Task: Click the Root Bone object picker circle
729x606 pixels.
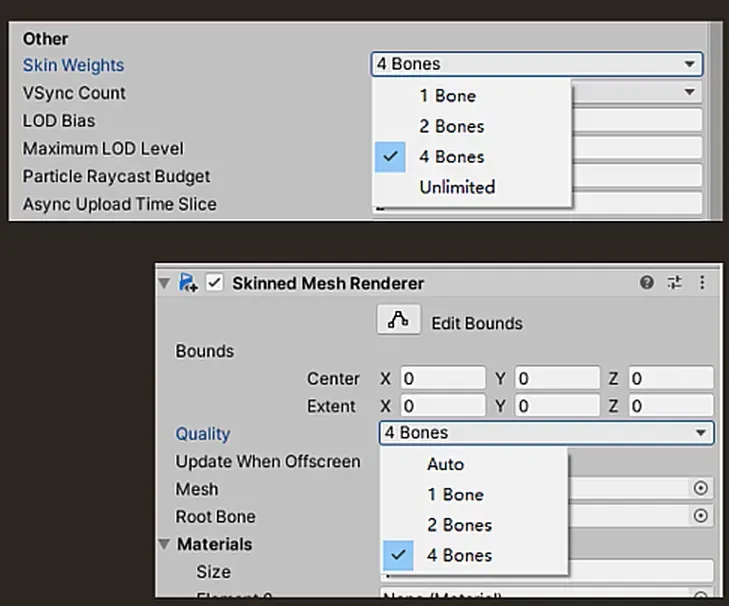Action: [700, 516]
